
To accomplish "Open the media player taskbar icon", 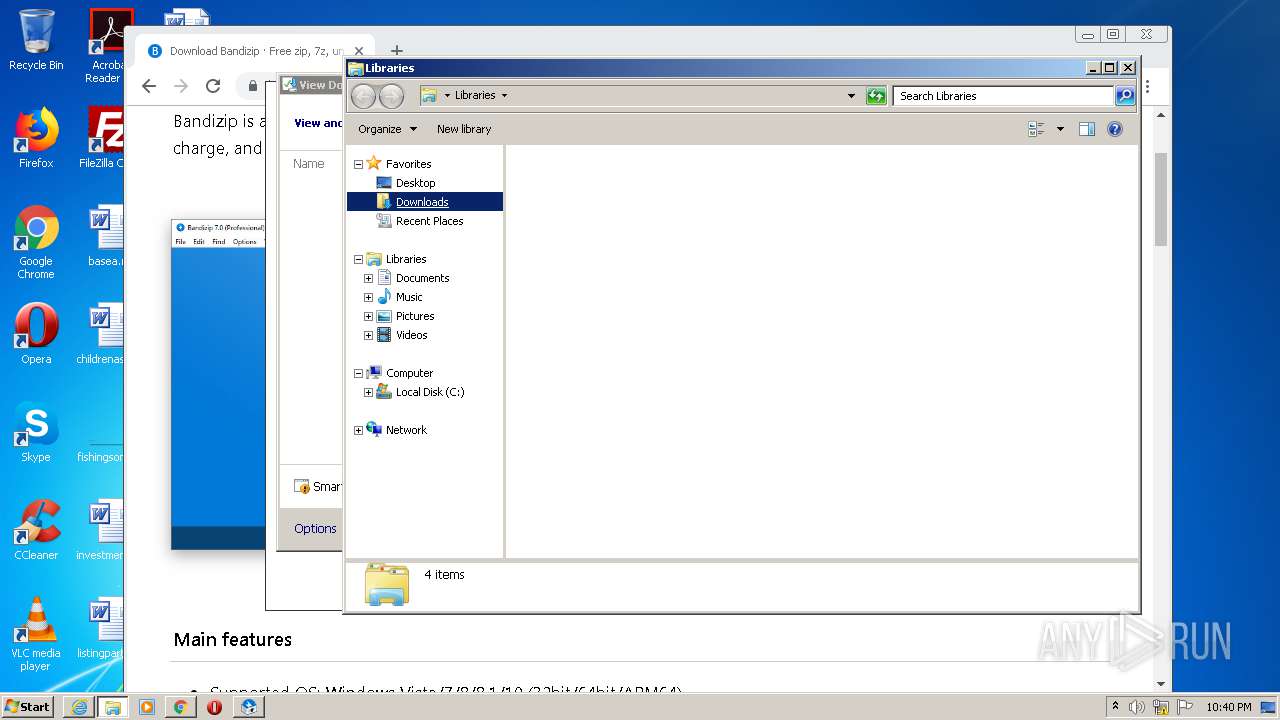I will tap(147, 707).
